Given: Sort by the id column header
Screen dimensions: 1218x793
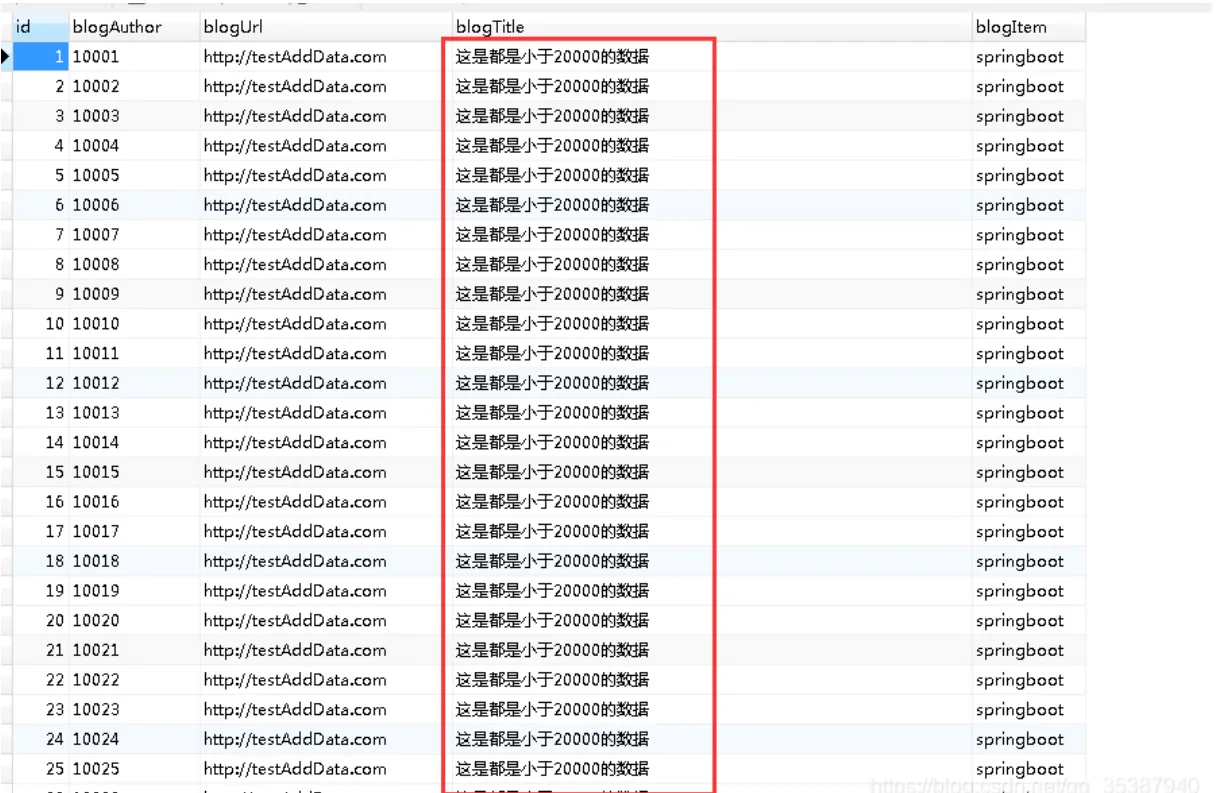Looking at the screenshot, I should (40, 27).
